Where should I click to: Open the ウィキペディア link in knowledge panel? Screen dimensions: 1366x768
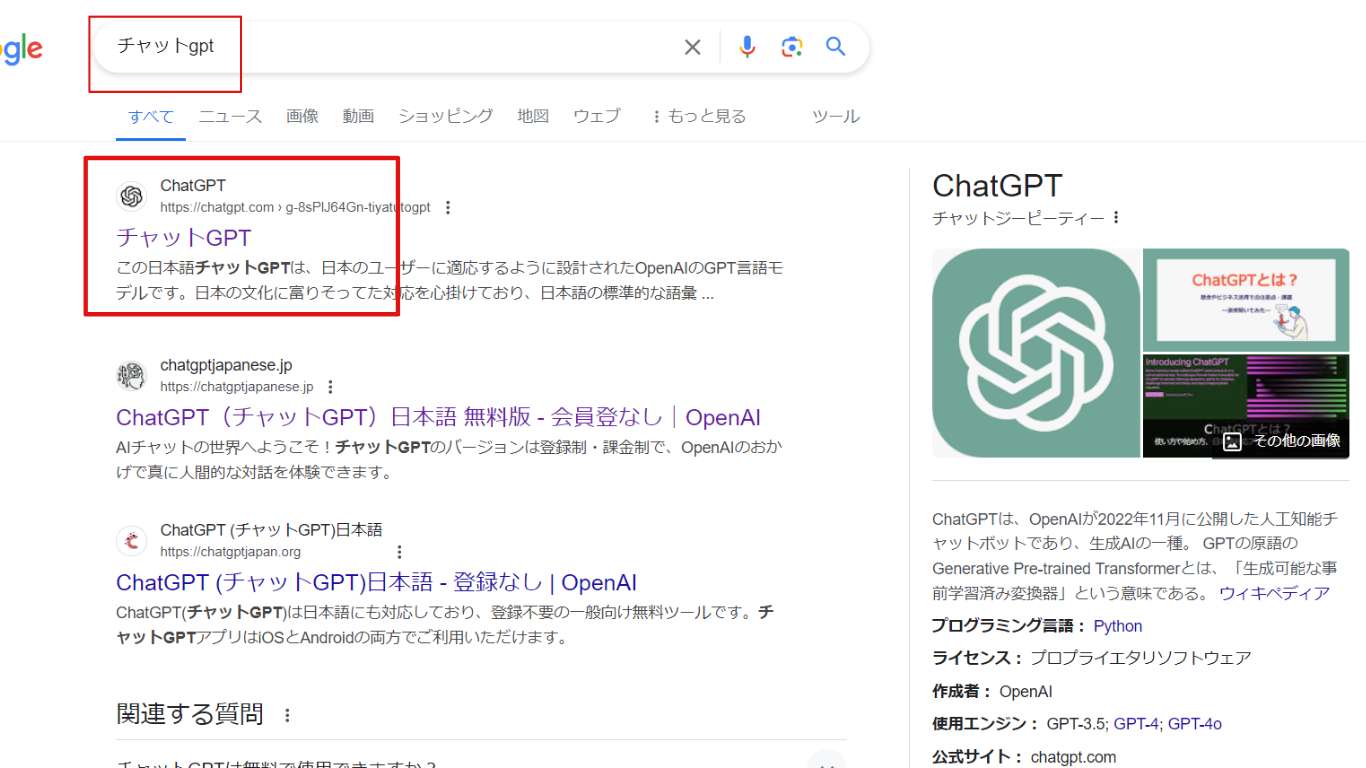[1274, 593]
